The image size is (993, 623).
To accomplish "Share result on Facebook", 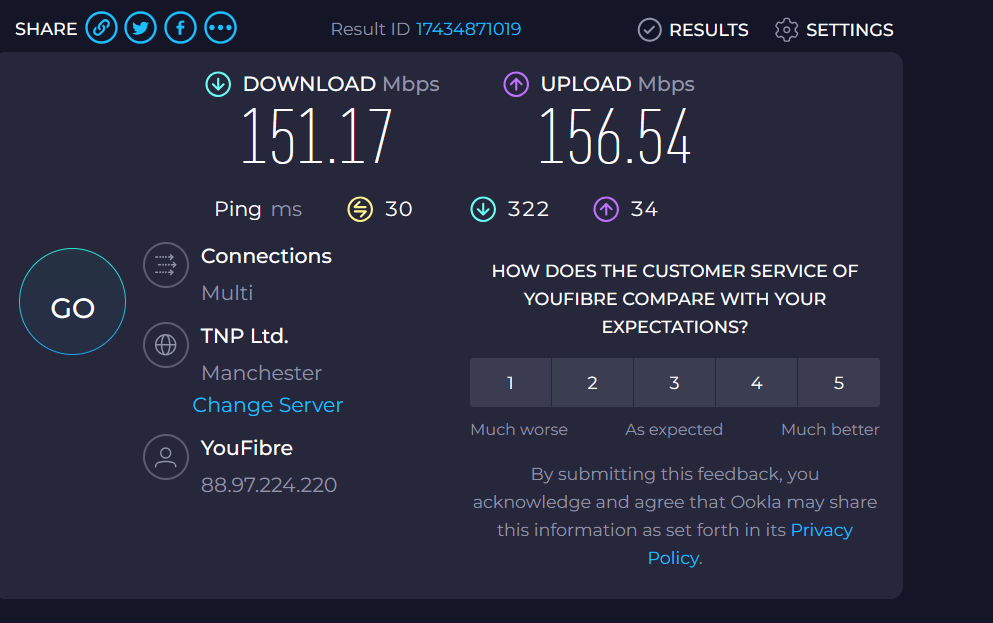I will [x=180, y=29].
